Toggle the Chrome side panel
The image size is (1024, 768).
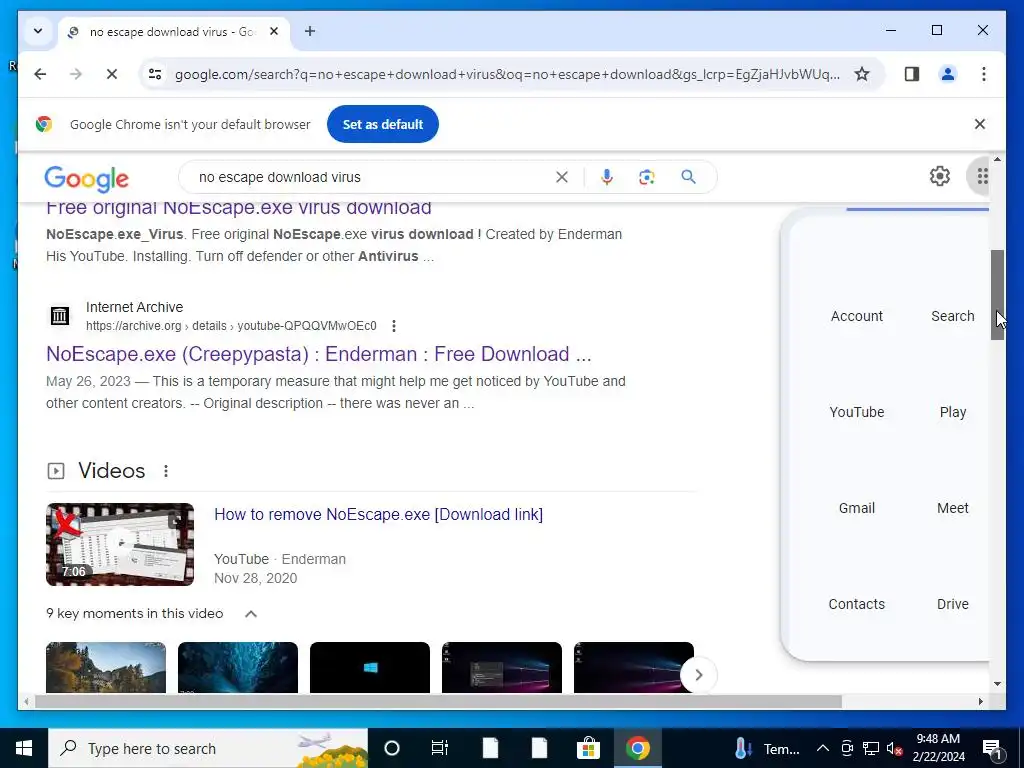pyautogui.click(x=912, y=74)
